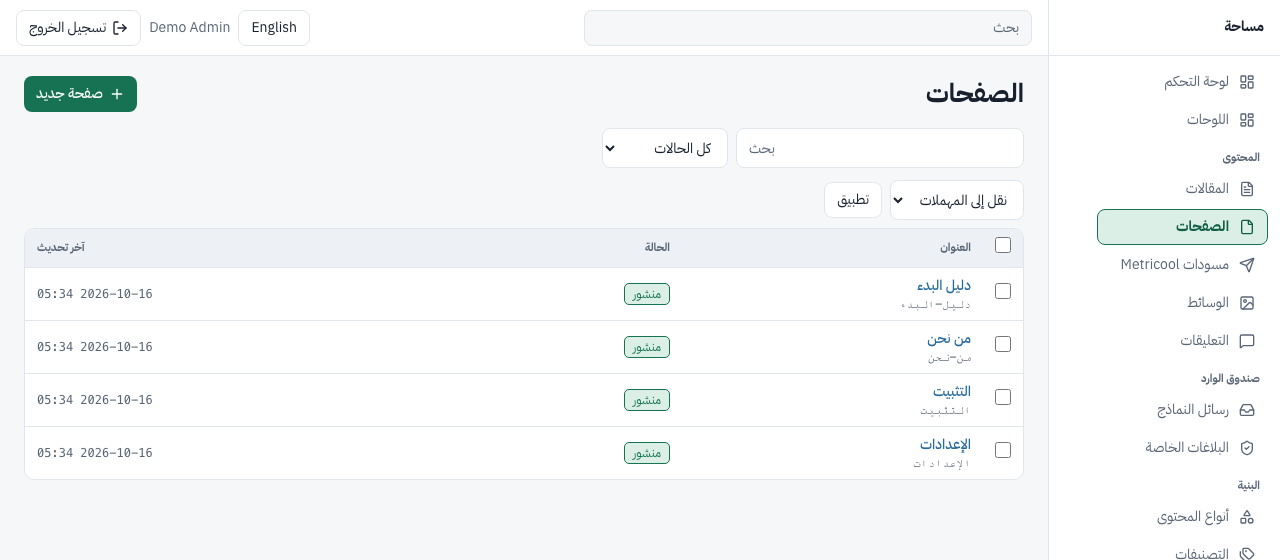
Task: Click the منشور badge in التثبيت row
Action: coord(647,400)
